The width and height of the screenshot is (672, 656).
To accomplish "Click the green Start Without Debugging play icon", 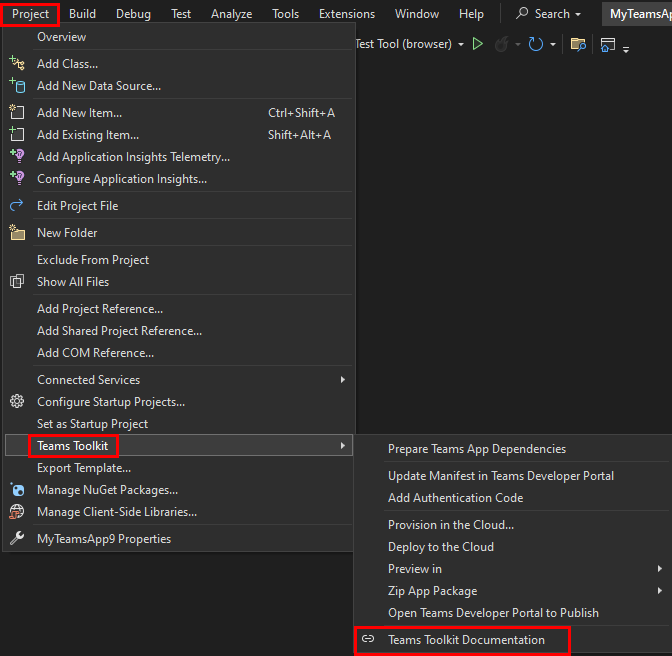I will [x=478, y=44].
